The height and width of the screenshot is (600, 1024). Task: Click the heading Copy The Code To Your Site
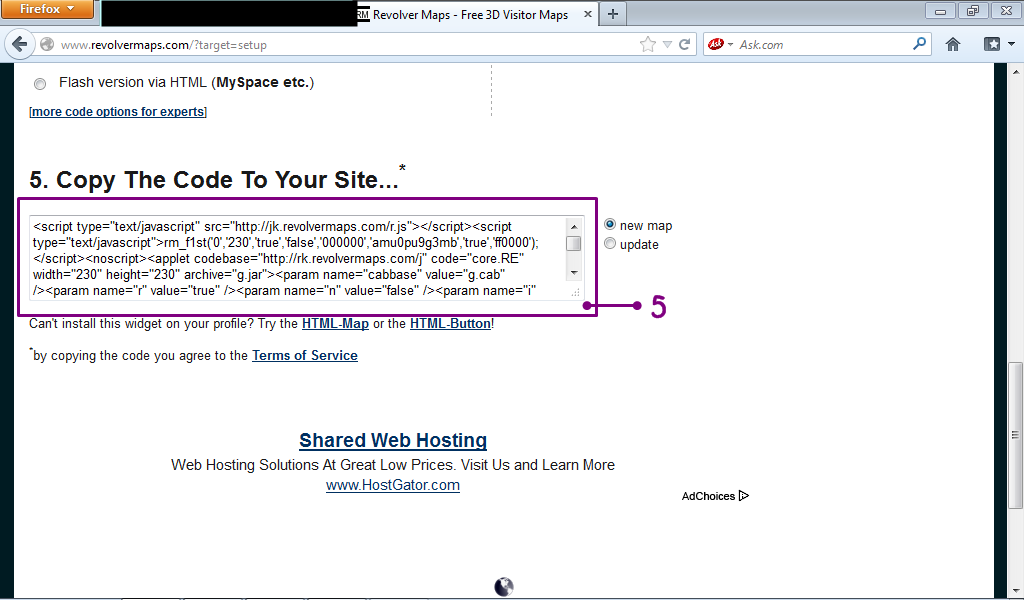214,180
